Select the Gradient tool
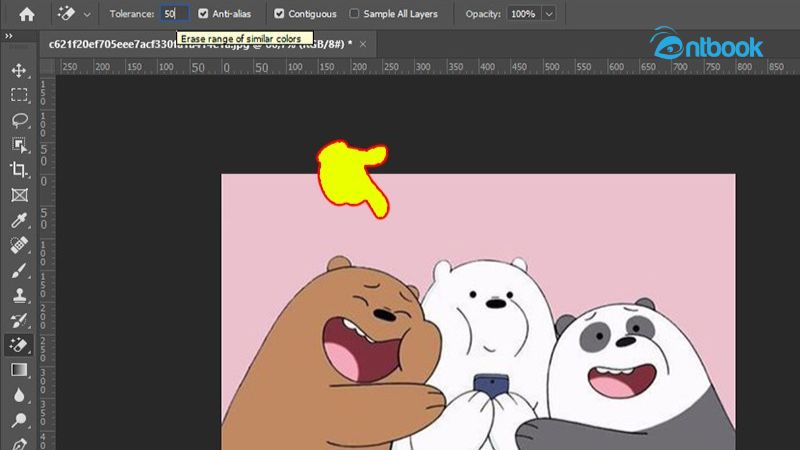 [19, 370]
